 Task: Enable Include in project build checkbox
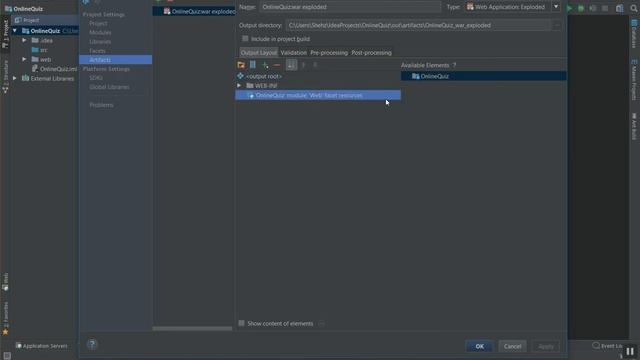click(245, 39)
